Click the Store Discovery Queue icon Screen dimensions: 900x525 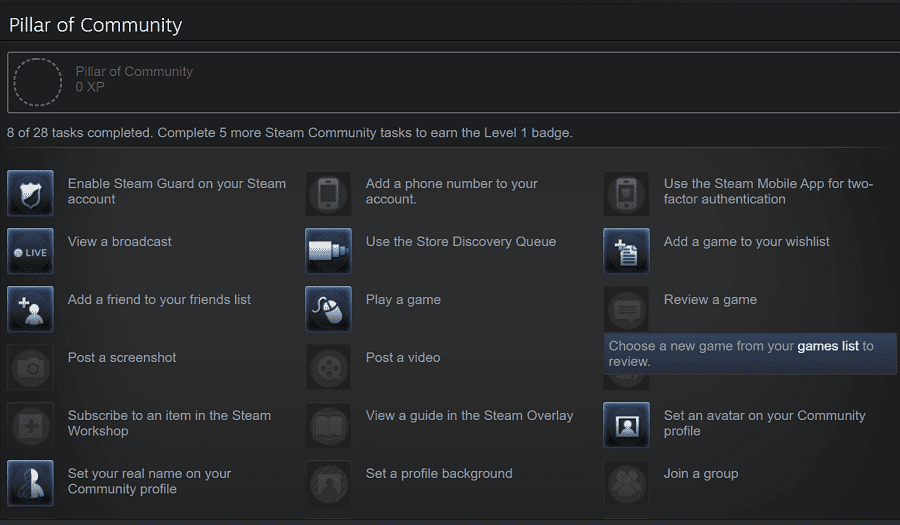pos(328,251)
